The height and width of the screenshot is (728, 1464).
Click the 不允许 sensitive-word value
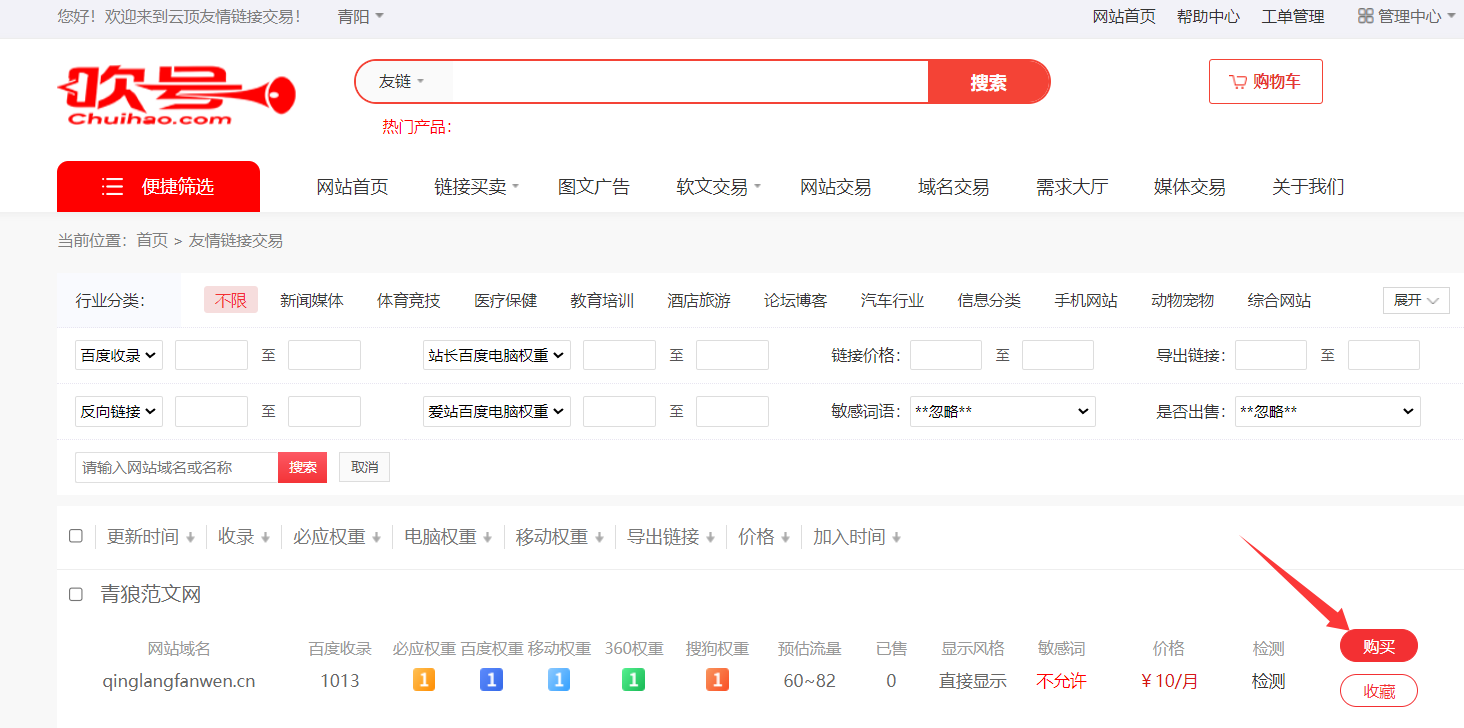pyautogui.click(x=1061, y=681)
